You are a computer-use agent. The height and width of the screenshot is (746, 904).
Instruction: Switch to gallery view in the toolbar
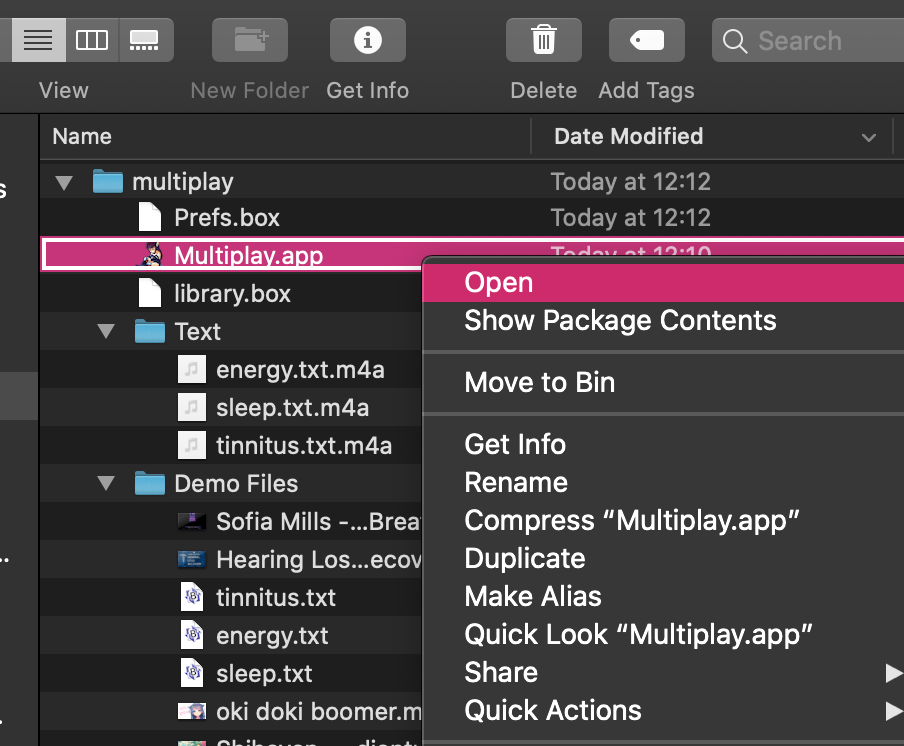pyautogui.click(x=144, y=40)
